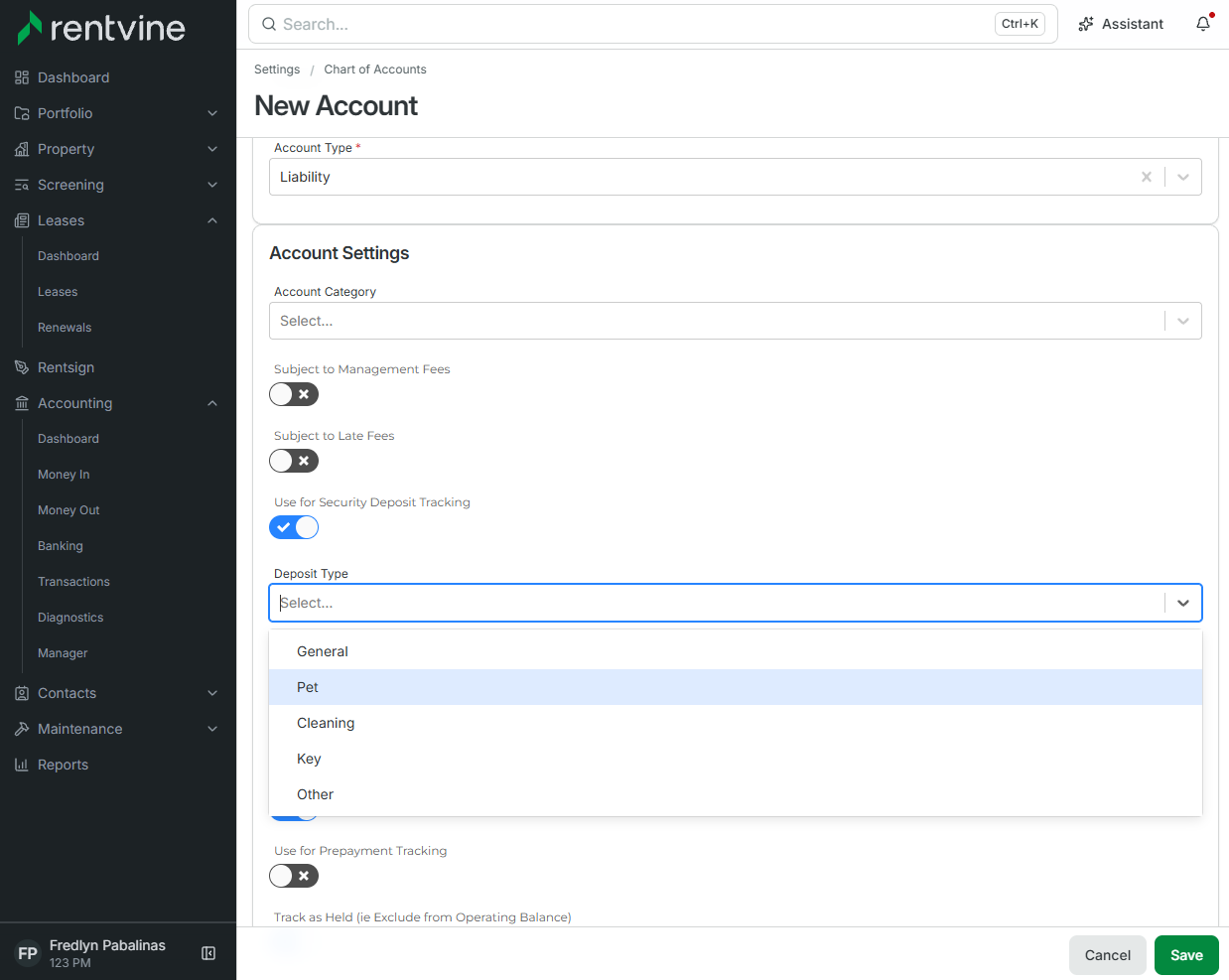This screenshot has height=980, width=1229.
Task: Click the Dashboard grid icon in sidebar
Action: coord(22,77)
